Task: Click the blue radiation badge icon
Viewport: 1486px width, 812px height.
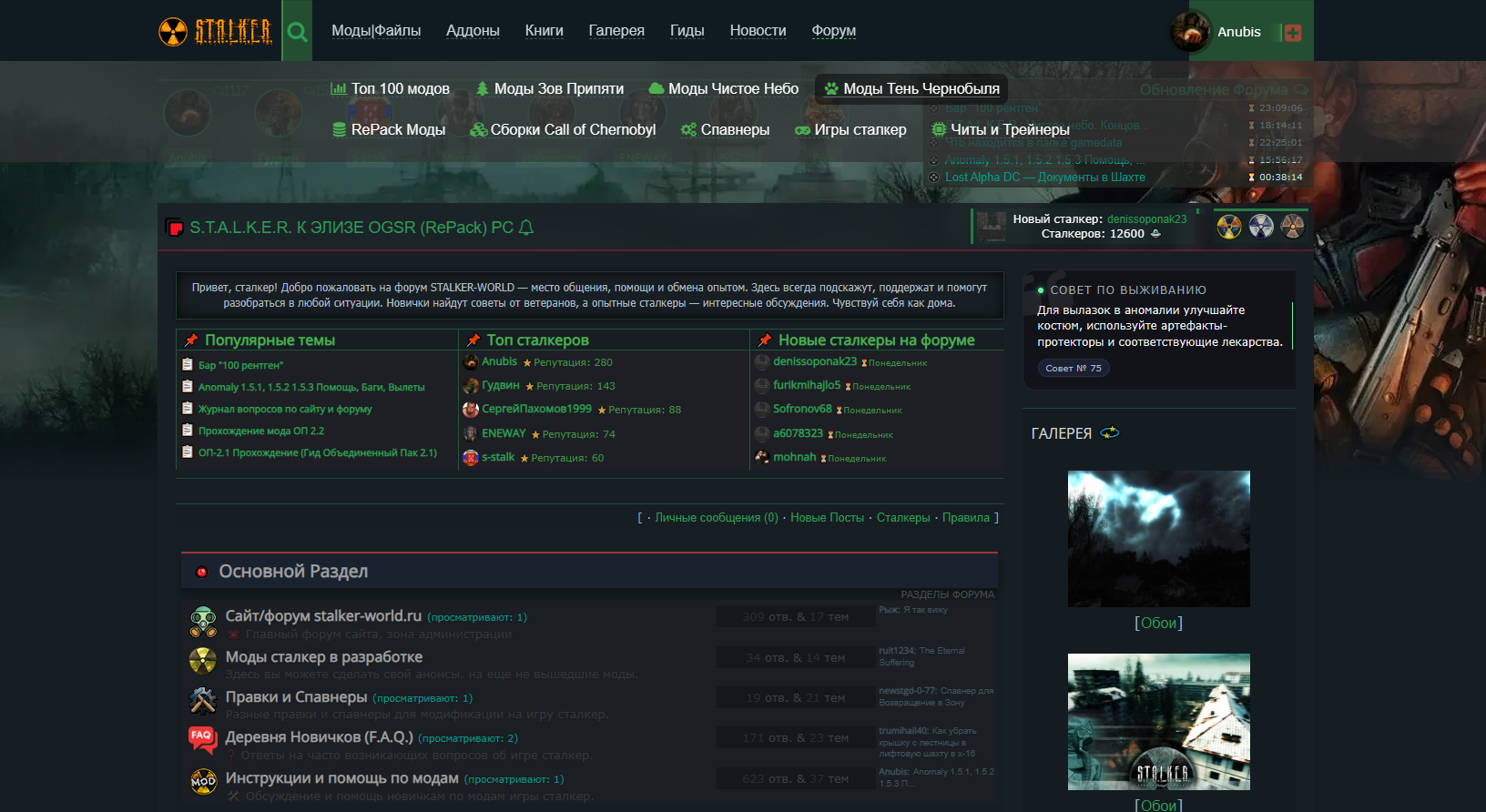Action: (x=1261, y=226)
